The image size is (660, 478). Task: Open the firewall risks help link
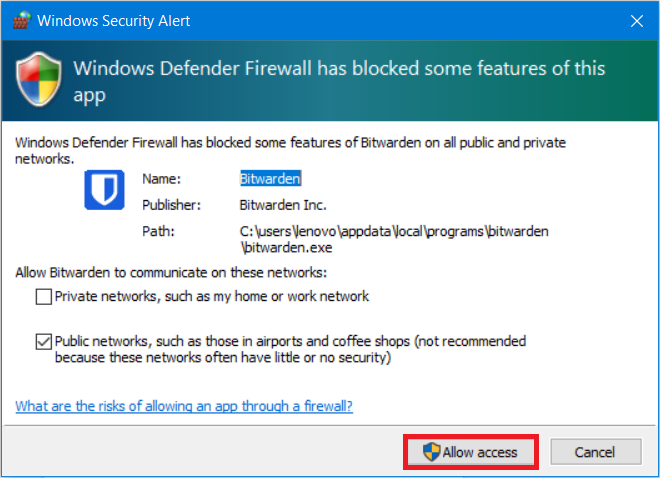click(184, 406)
